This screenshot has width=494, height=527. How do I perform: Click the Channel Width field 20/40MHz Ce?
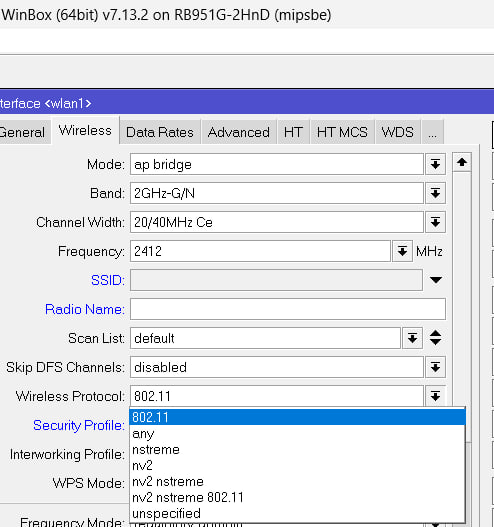pyautogui.click(x=277, y=222)
